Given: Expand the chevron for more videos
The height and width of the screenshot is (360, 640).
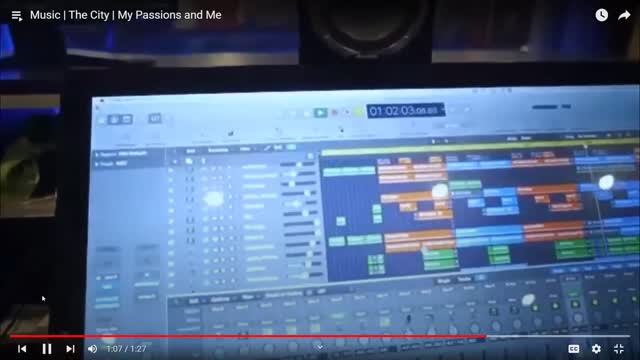Looking at the screenshot, I should [320, 347].
